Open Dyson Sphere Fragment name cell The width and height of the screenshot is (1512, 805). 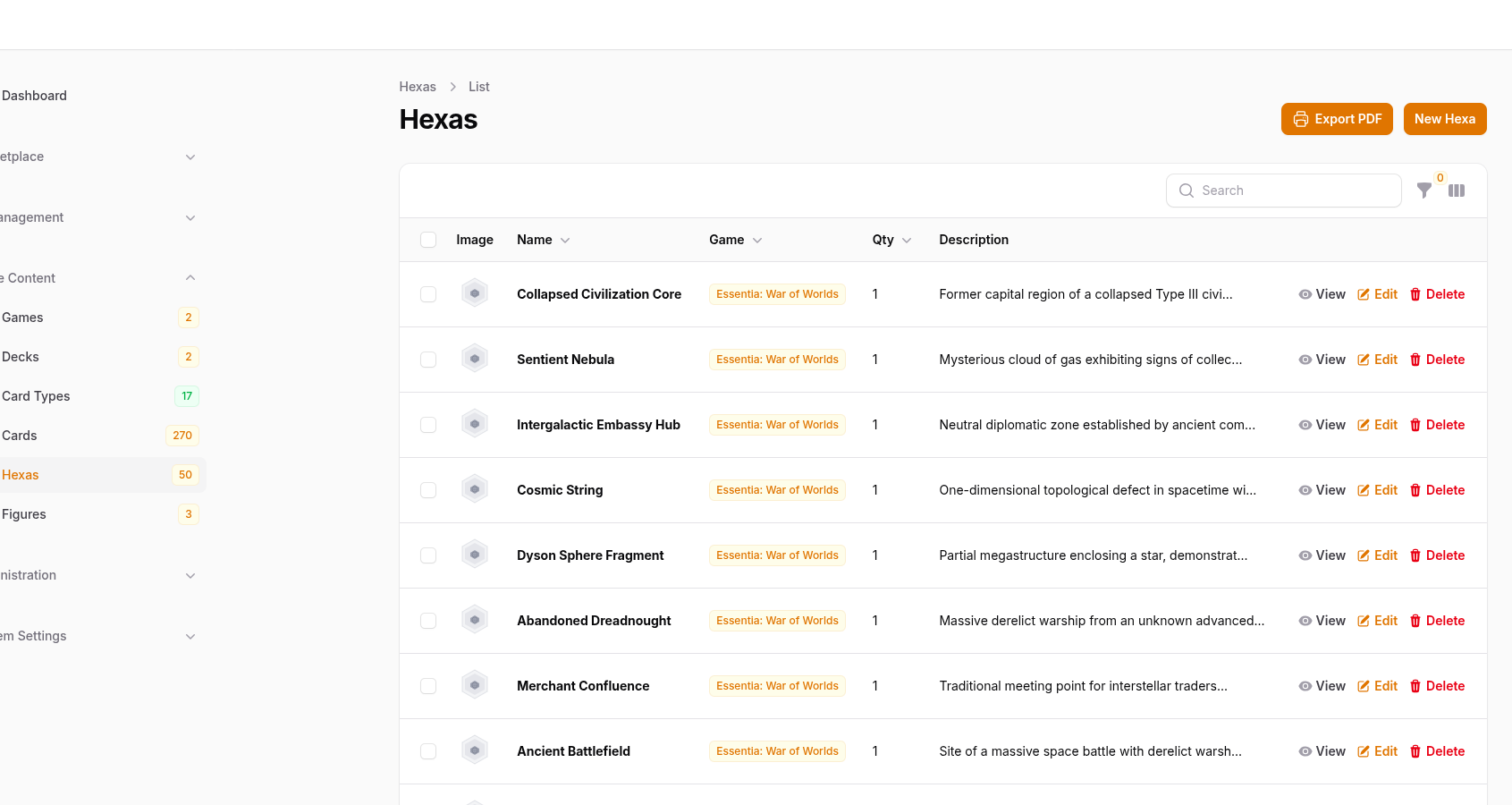point(590,555)
